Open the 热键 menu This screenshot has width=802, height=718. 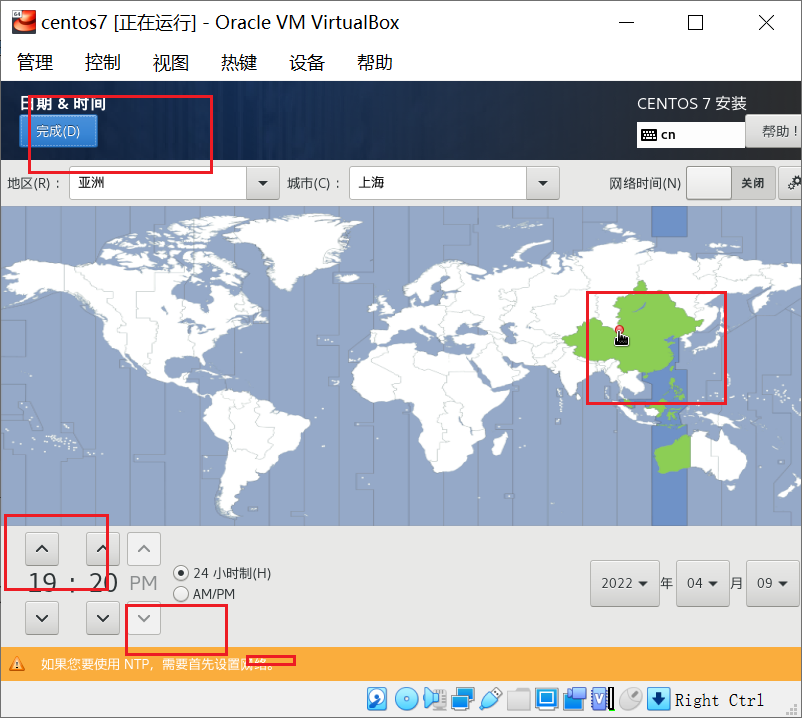[x=239, y=62]
